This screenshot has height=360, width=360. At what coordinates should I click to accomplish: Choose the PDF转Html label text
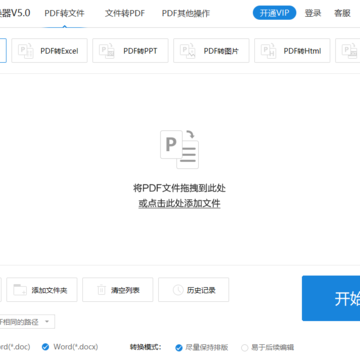coord(302,51)
